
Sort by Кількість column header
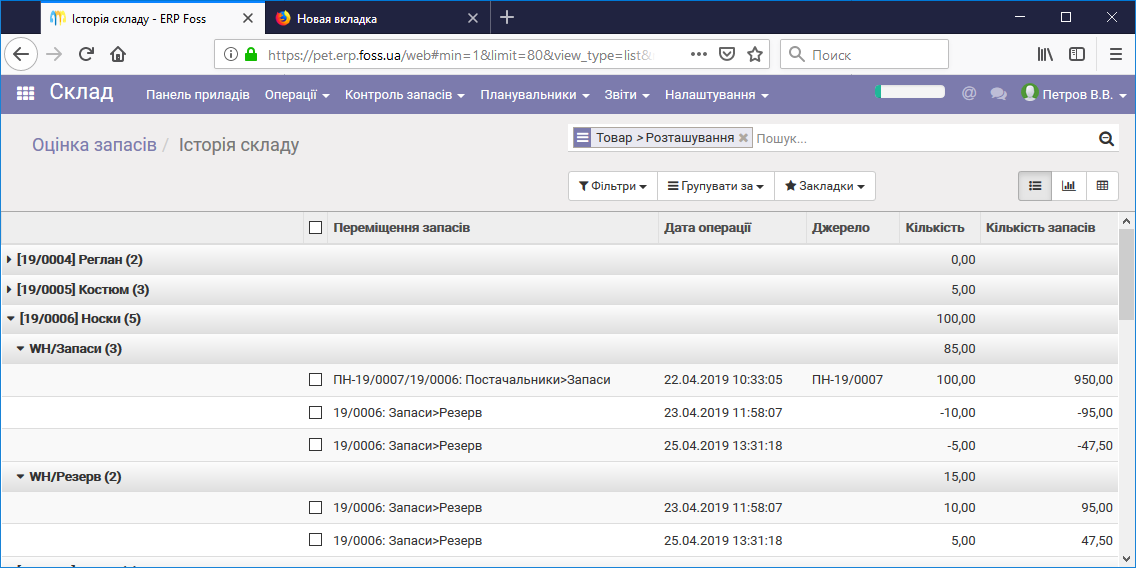(939, 228)
